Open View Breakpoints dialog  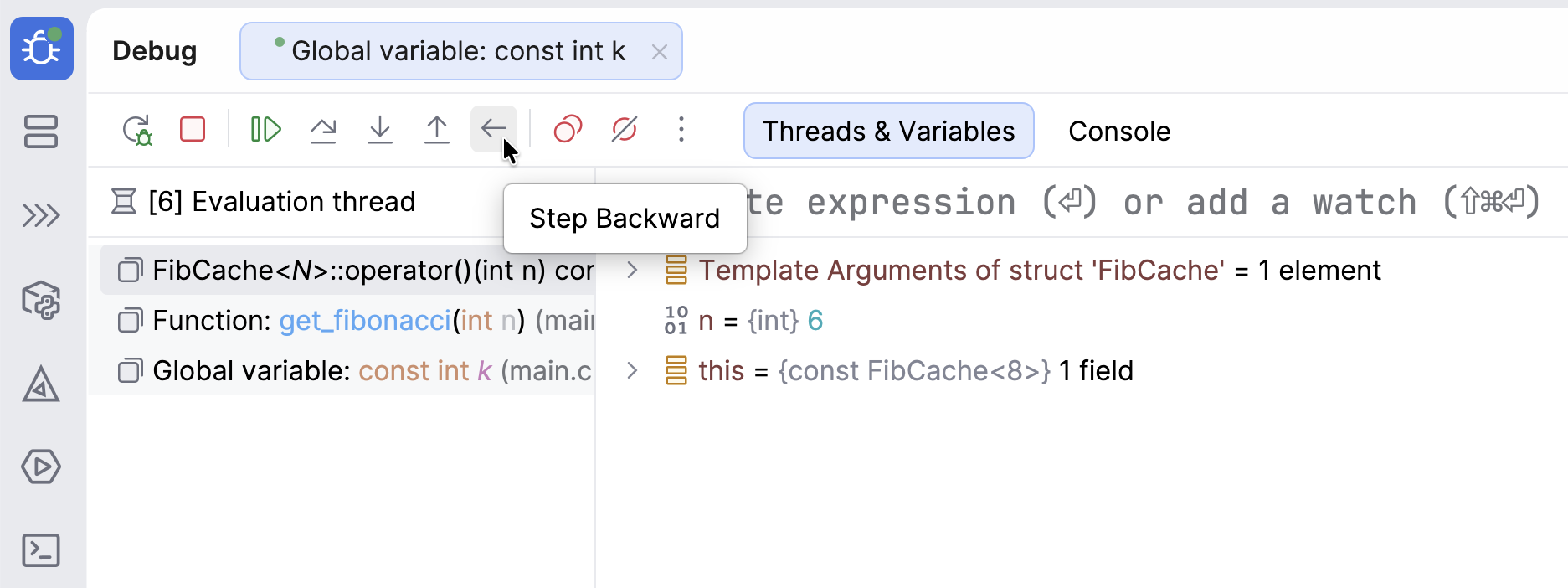tap(568, 130)
